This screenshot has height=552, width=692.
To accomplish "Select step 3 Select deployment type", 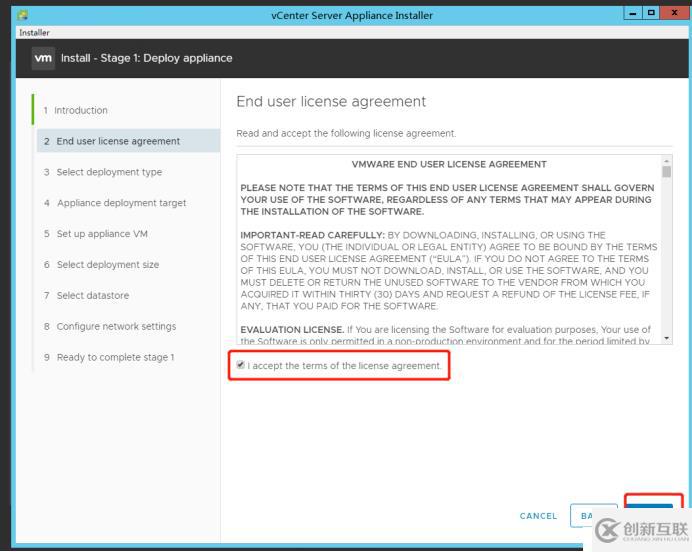I will tap(103, 172).
